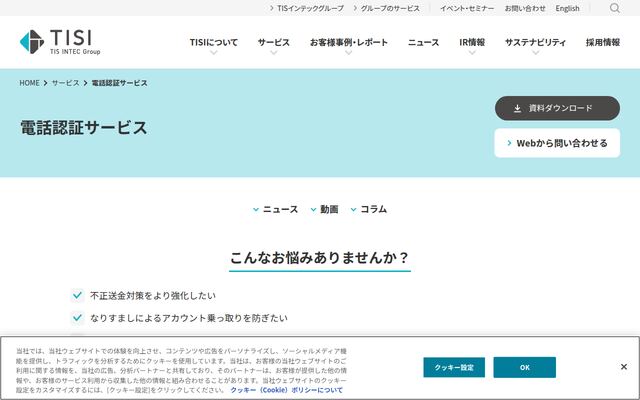
Task: Open お問い合わせ top link
Action: coord(525,8)
